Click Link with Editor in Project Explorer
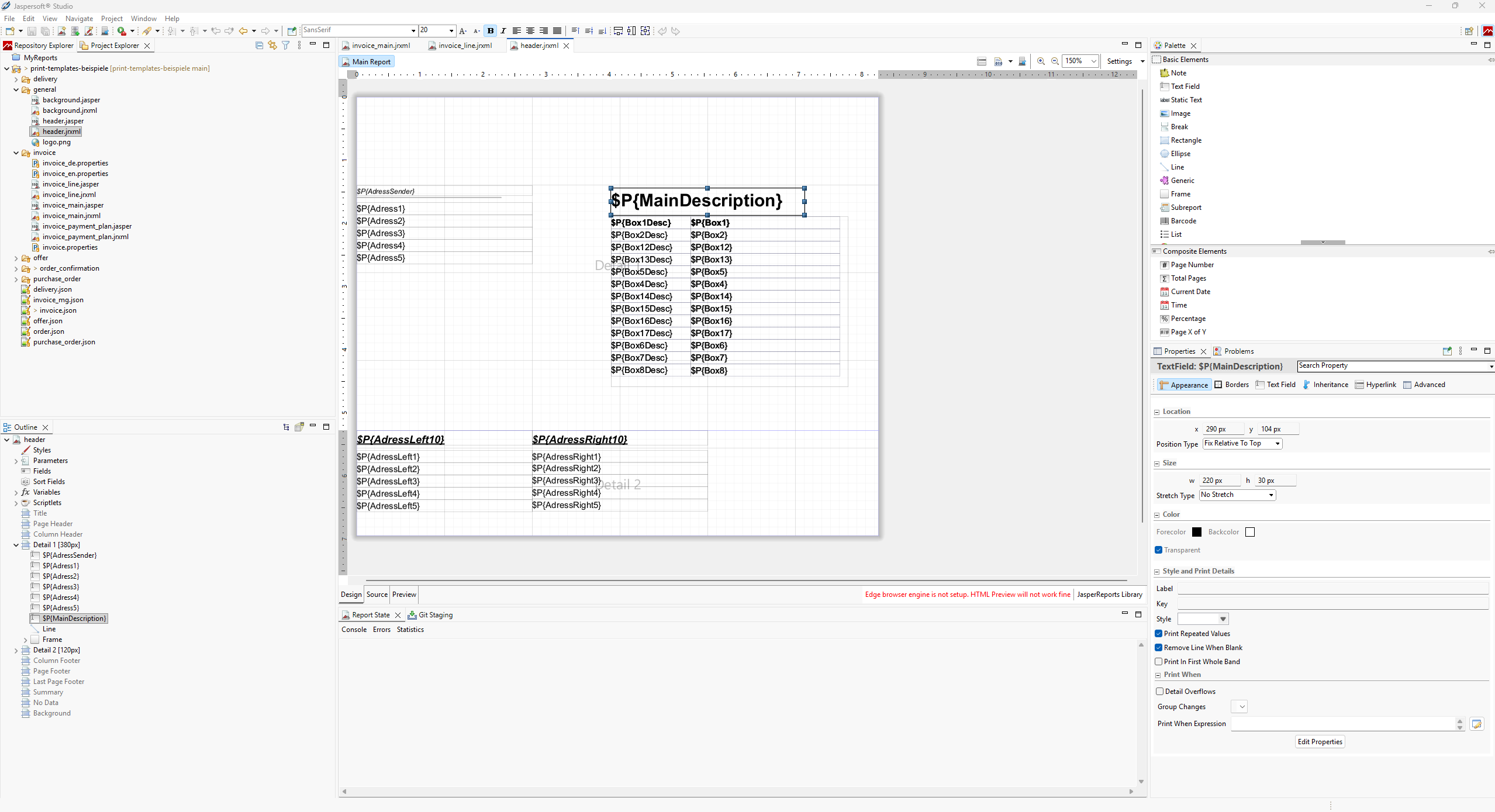1495x812 pixels. pyautogui.click(x=272, y=45)
